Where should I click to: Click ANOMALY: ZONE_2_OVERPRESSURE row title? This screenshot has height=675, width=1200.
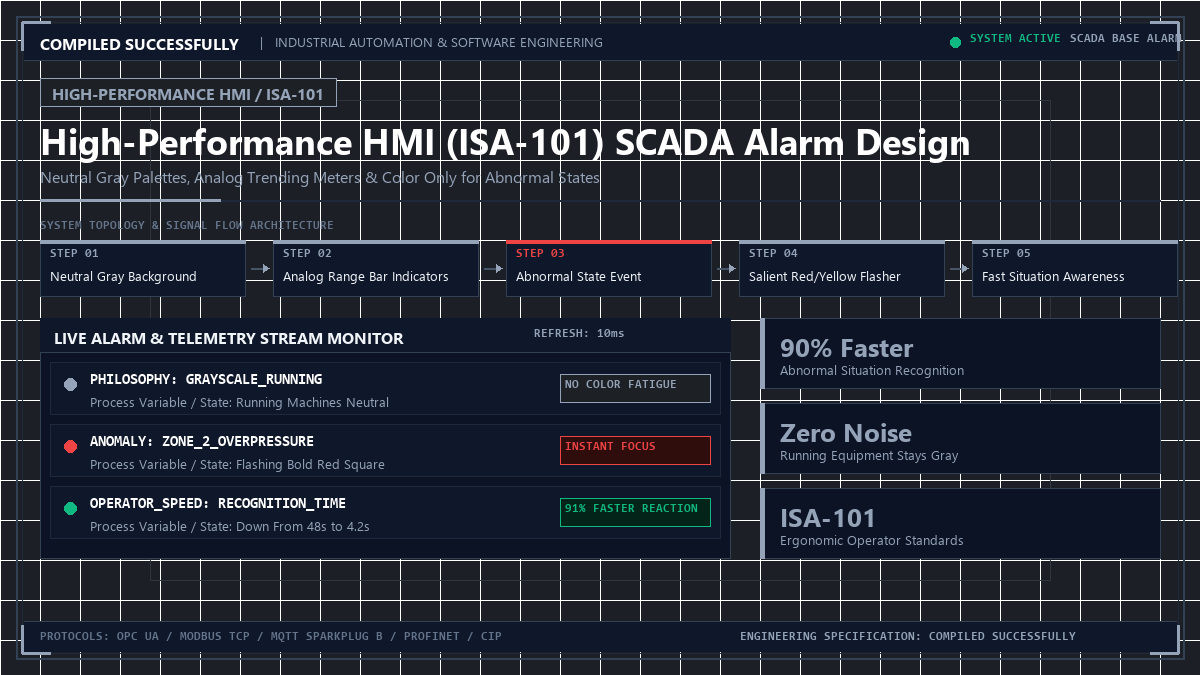pyautogui.click(x=202, y=442)
